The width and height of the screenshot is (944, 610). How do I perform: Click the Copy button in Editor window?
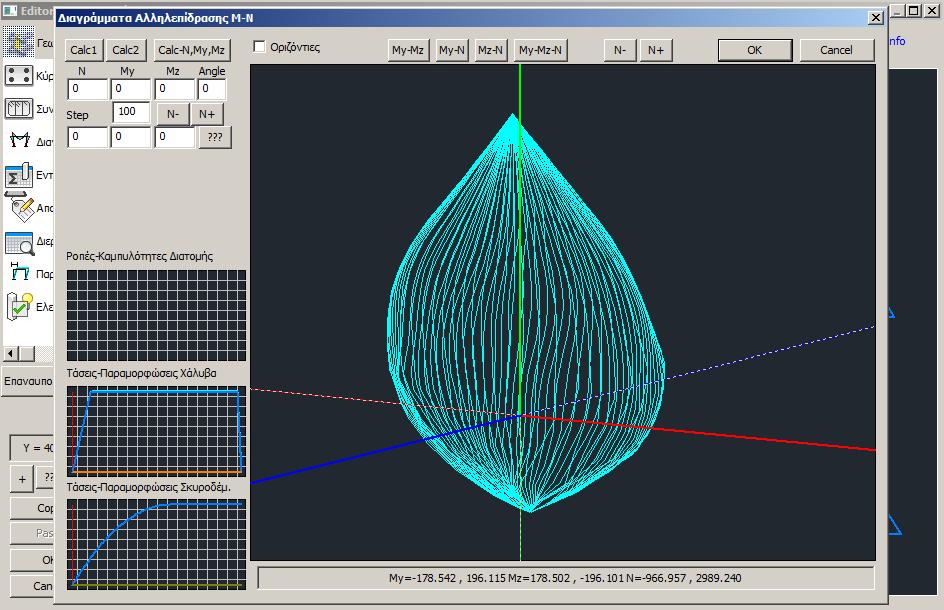point(33,508)
